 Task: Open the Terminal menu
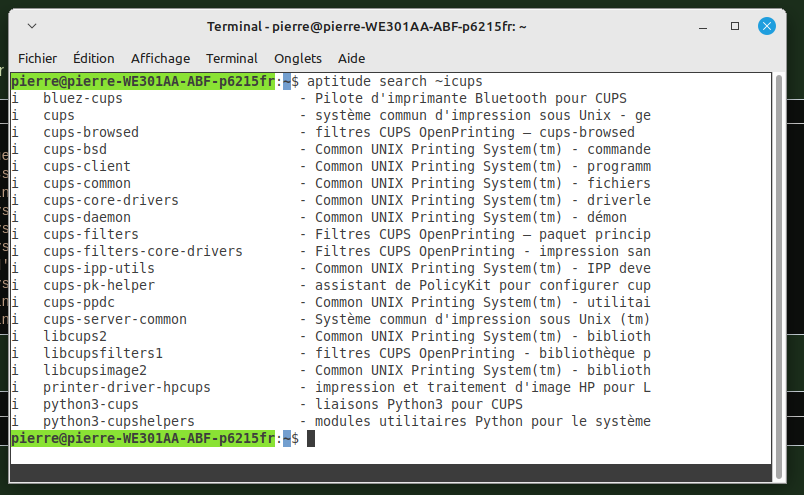tap(232, 58)
